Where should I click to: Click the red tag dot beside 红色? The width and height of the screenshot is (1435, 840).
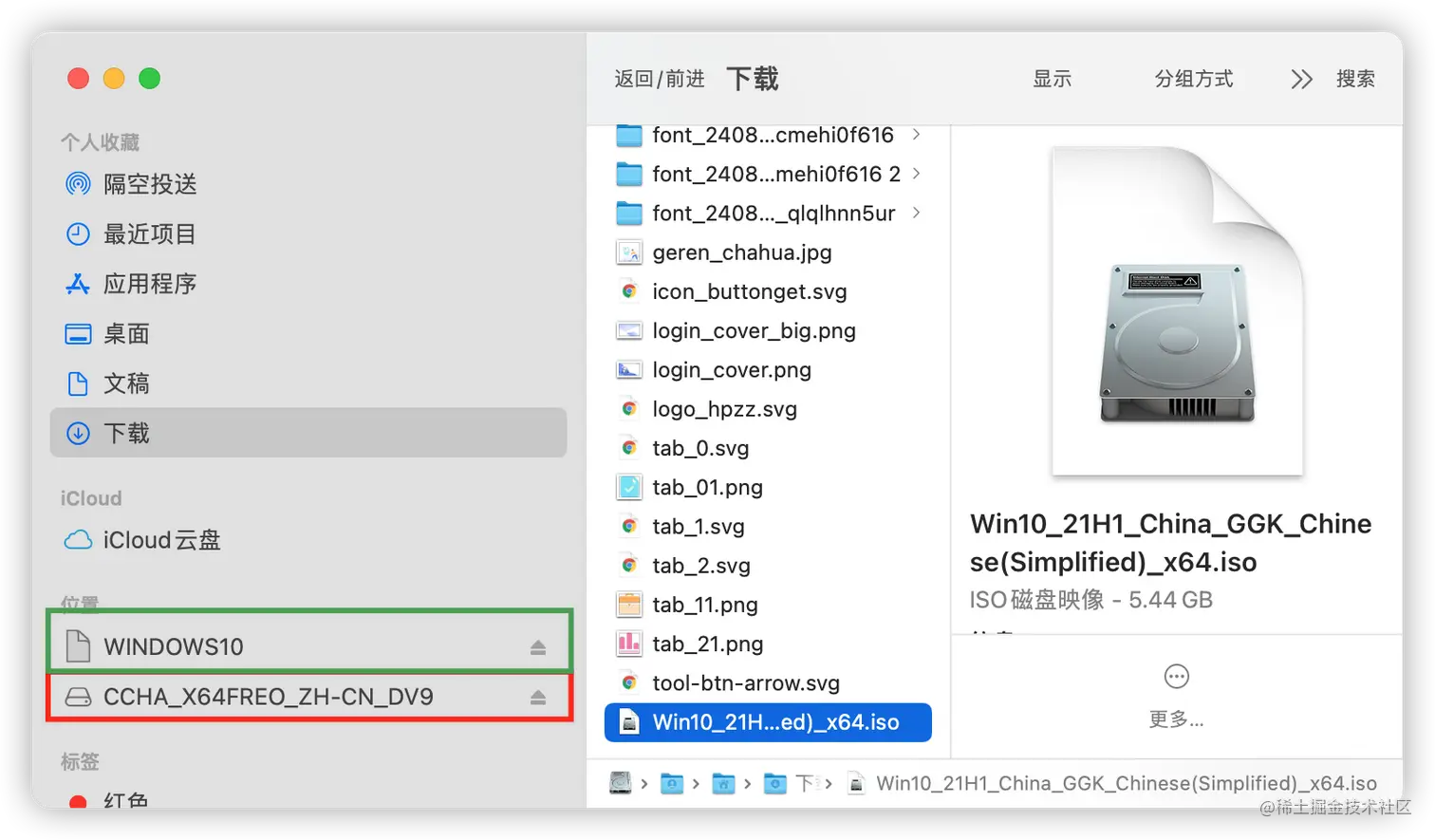pos(79,803)
